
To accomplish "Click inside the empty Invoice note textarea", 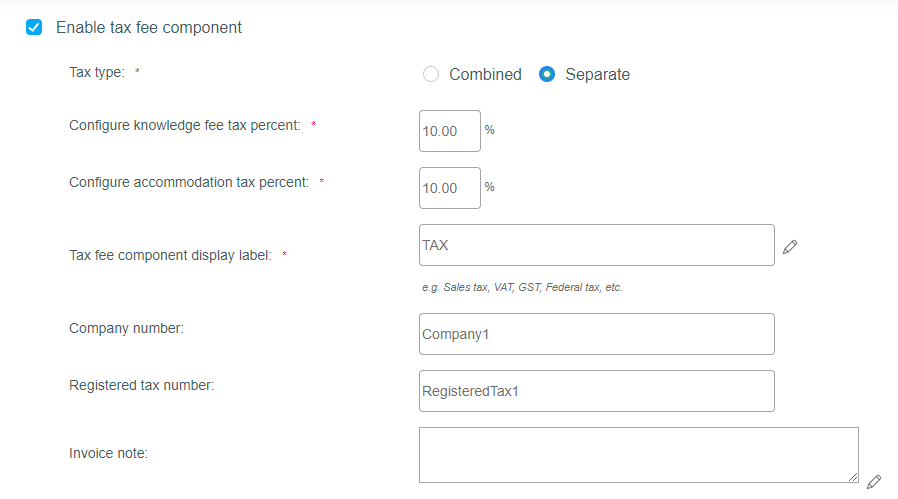I will coord(639,455).
